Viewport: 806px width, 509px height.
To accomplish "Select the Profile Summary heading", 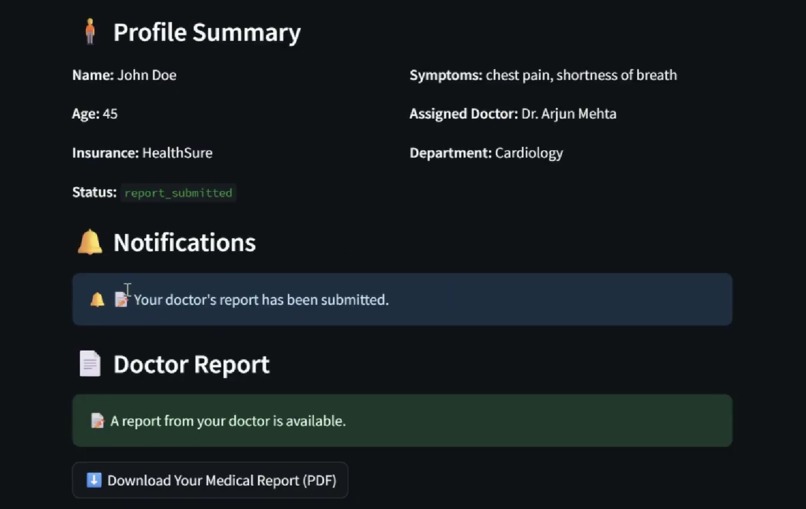I will tap(207, 32).
